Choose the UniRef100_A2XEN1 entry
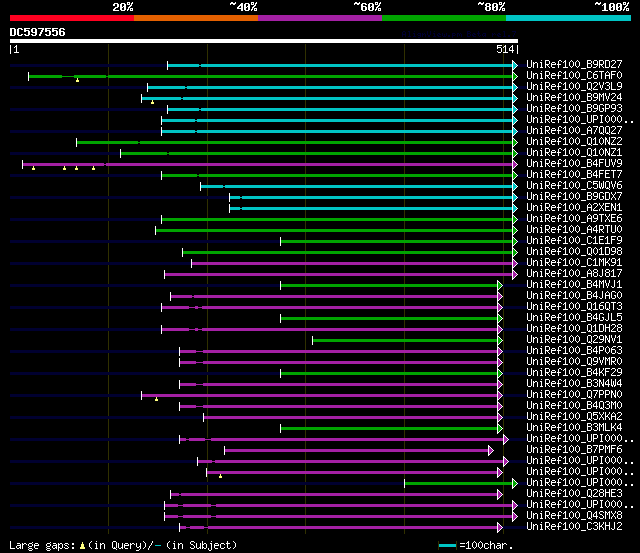 click(x=574, y=207)
